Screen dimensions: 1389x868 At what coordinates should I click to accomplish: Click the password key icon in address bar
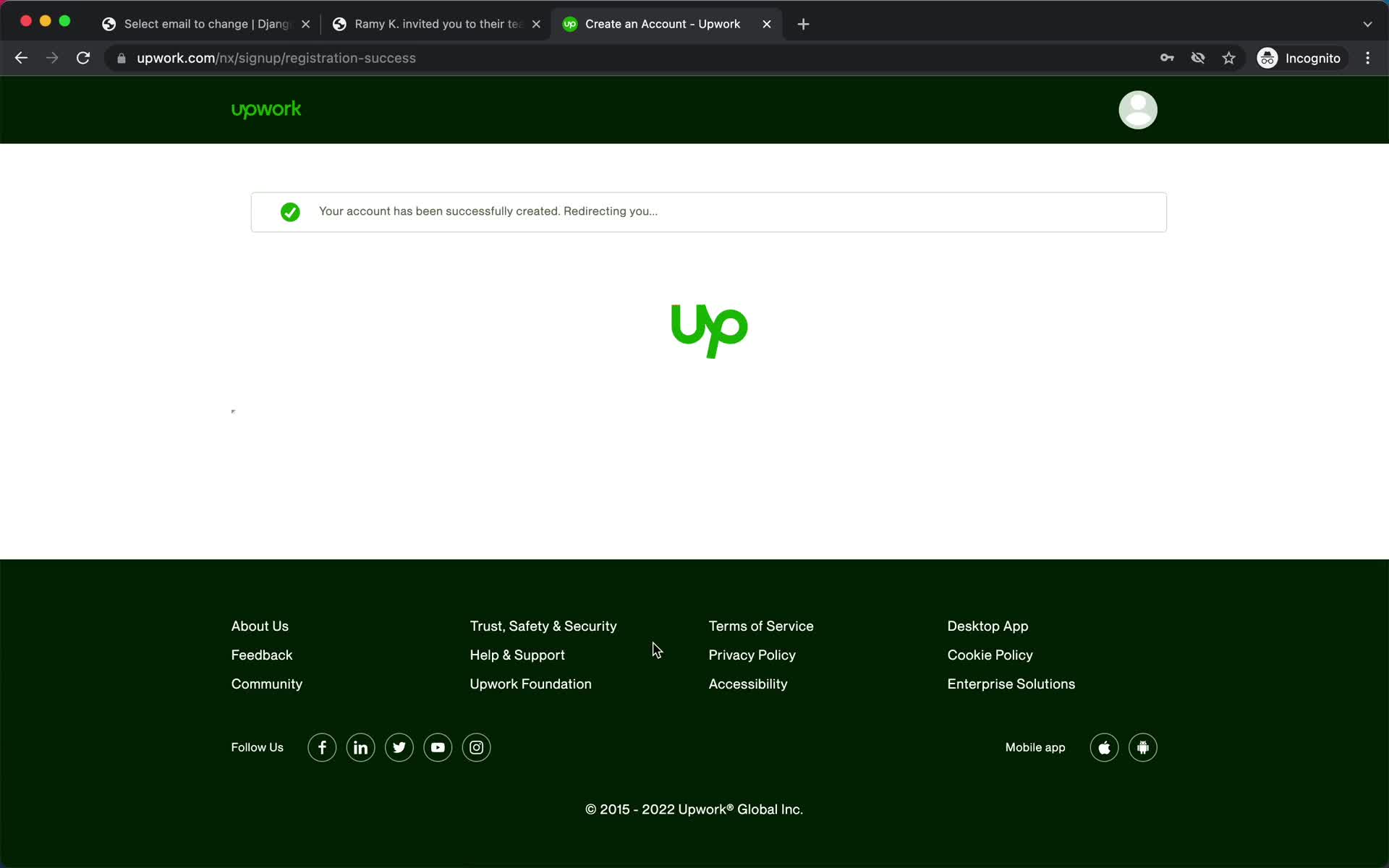tap(1167, 58)
